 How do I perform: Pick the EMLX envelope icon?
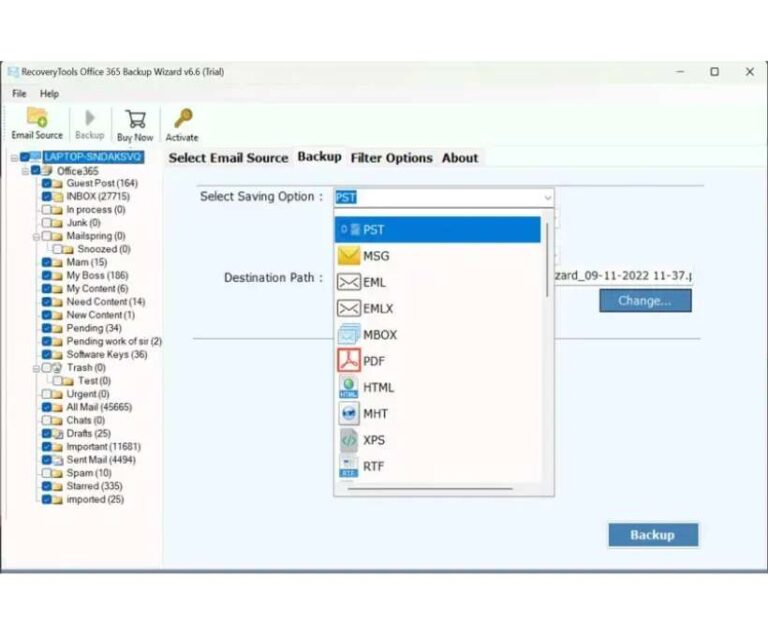pyautogui.click(x=349, y=308)
